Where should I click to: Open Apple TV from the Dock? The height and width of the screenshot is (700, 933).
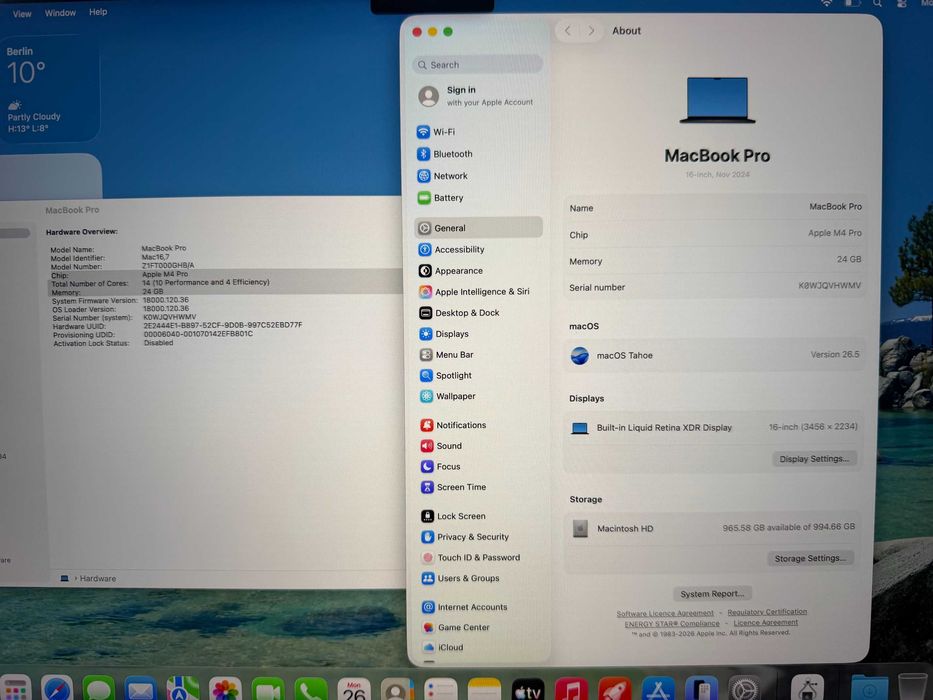[528, 689]
